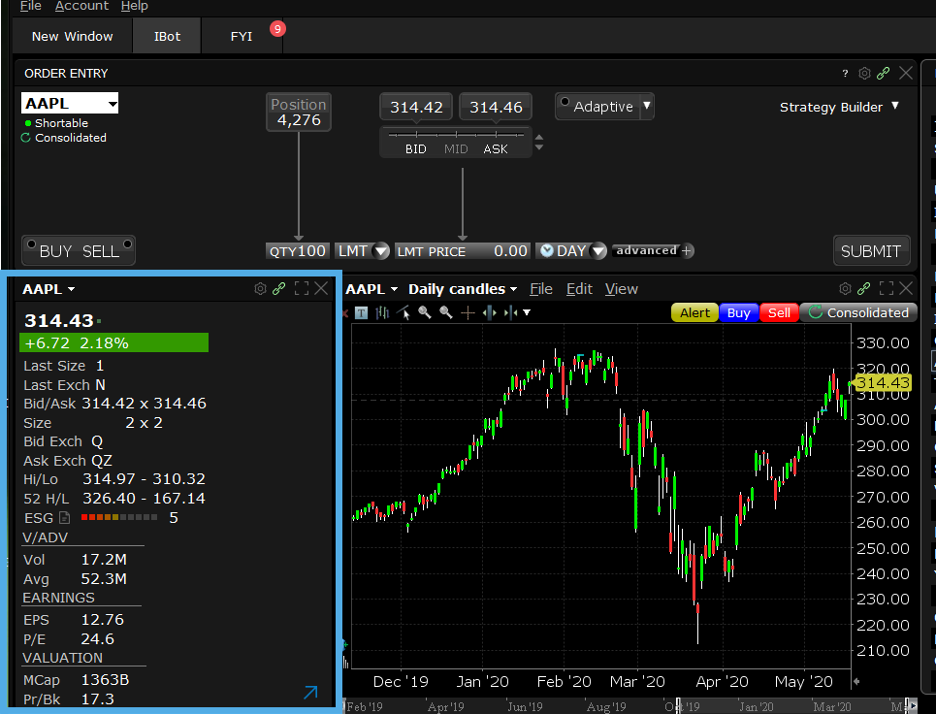
Task: Open help for the Order Entry panel
Action: pyautogui.click(x=845, y=73)
